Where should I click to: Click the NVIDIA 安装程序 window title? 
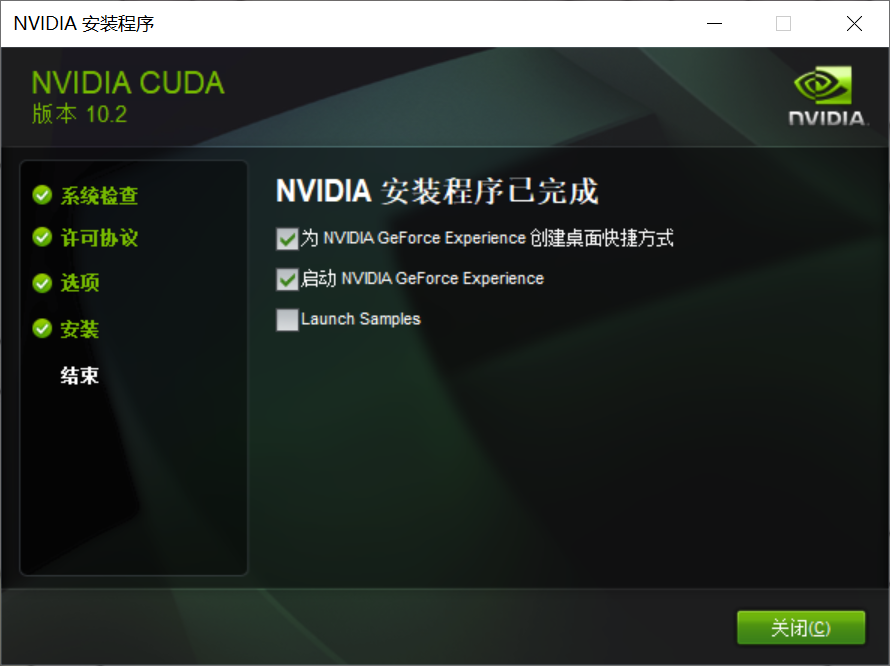tap(84, 23)
